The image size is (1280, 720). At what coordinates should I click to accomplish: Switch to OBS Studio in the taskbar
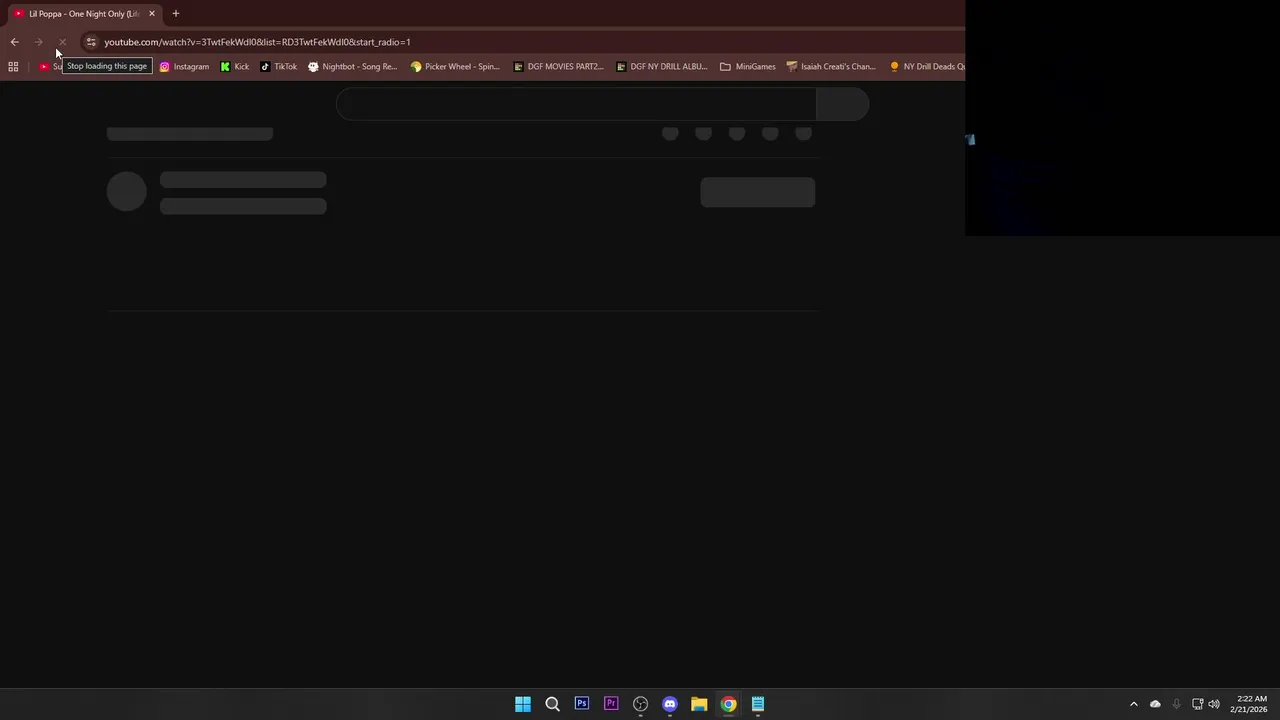(640, 704)
